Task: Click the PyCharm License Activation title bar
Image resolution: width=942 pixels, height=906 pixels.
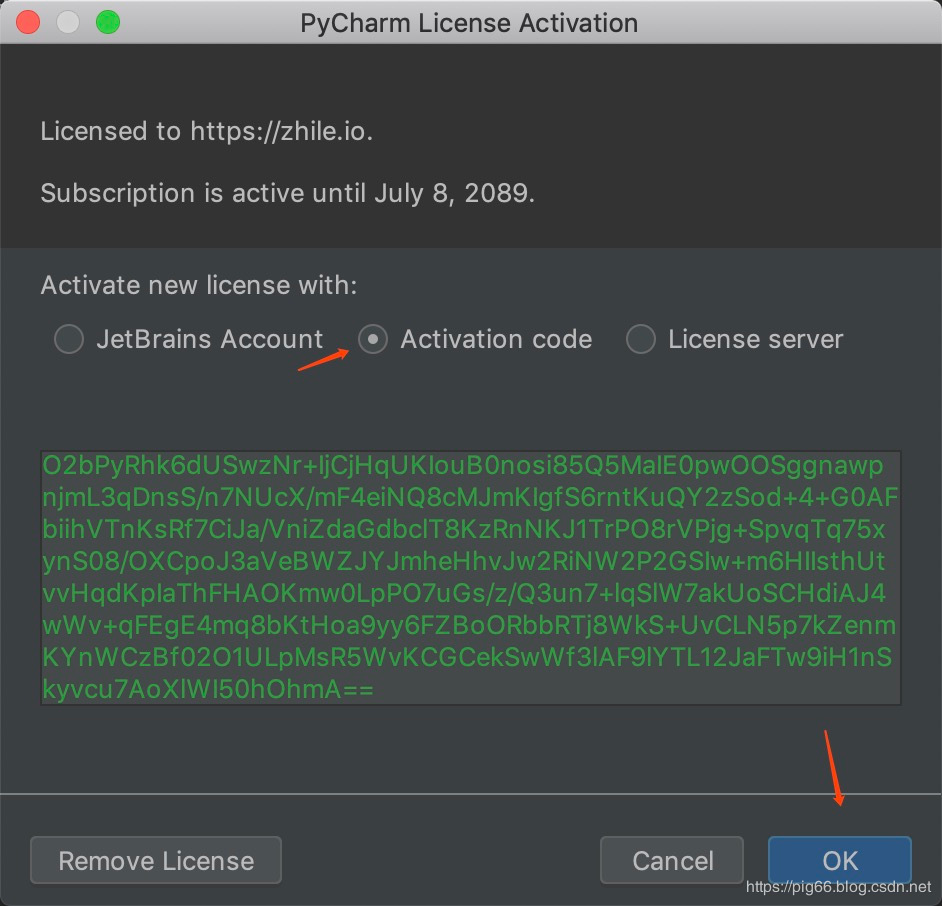Action: (469, 22)
